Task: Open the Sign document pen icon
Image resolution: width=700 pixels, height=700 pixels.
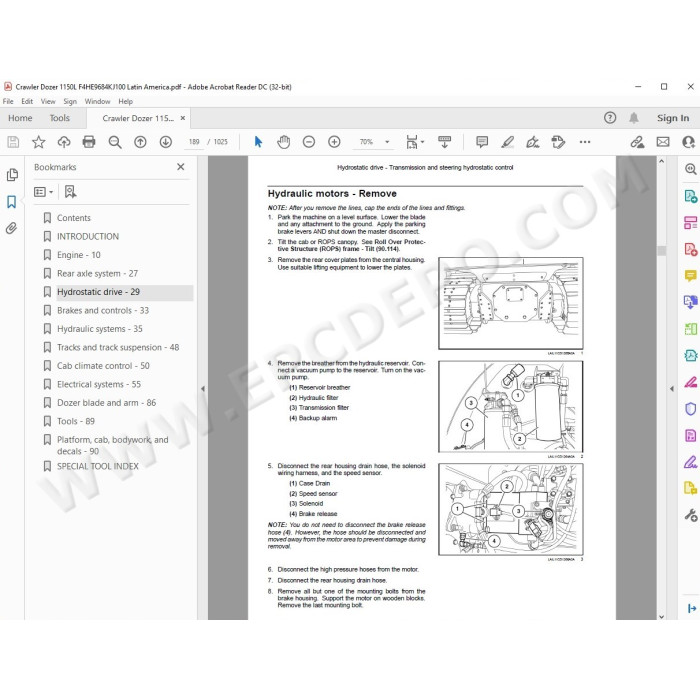Action: point(533,142)
